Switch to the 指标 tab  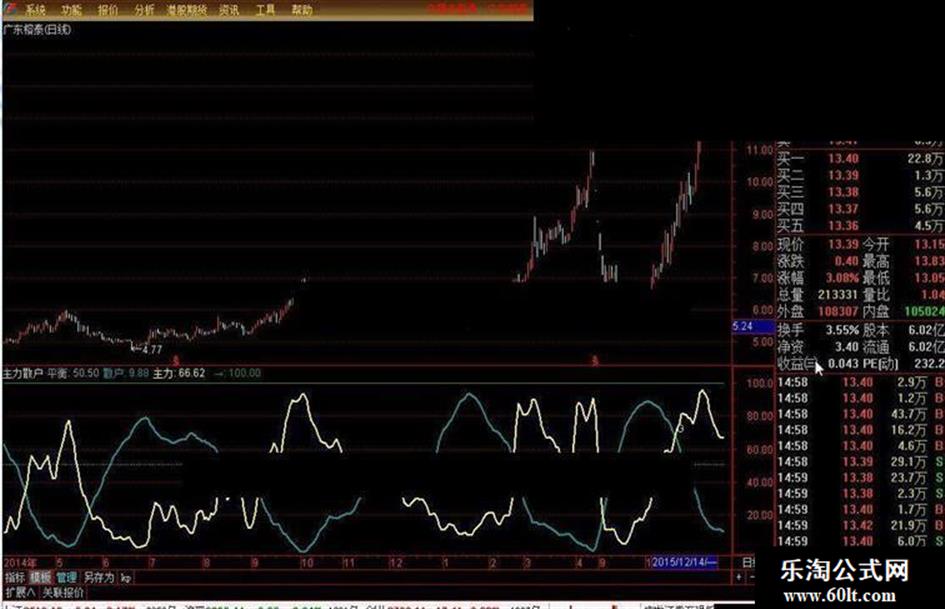[15, 578]
